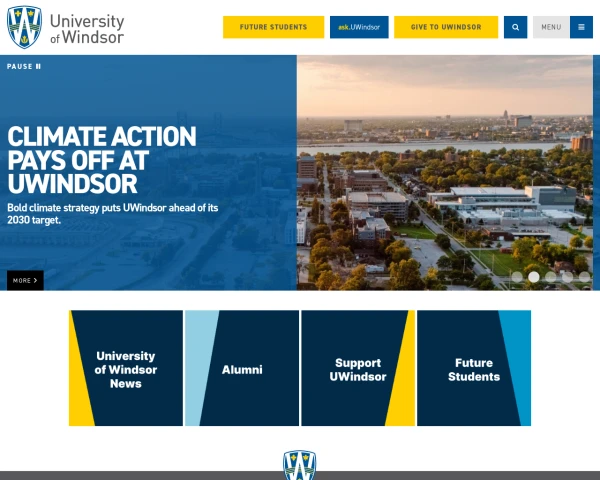Open the Alumni tile
The image size is (600, 480).
coord(242,368)
